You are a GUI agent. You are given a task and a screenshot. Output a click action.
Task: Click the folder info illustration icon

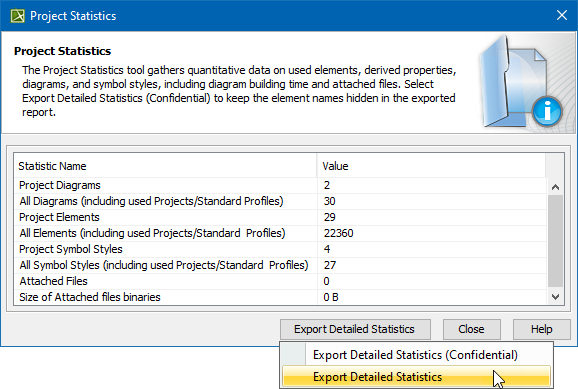coord(520,82)
